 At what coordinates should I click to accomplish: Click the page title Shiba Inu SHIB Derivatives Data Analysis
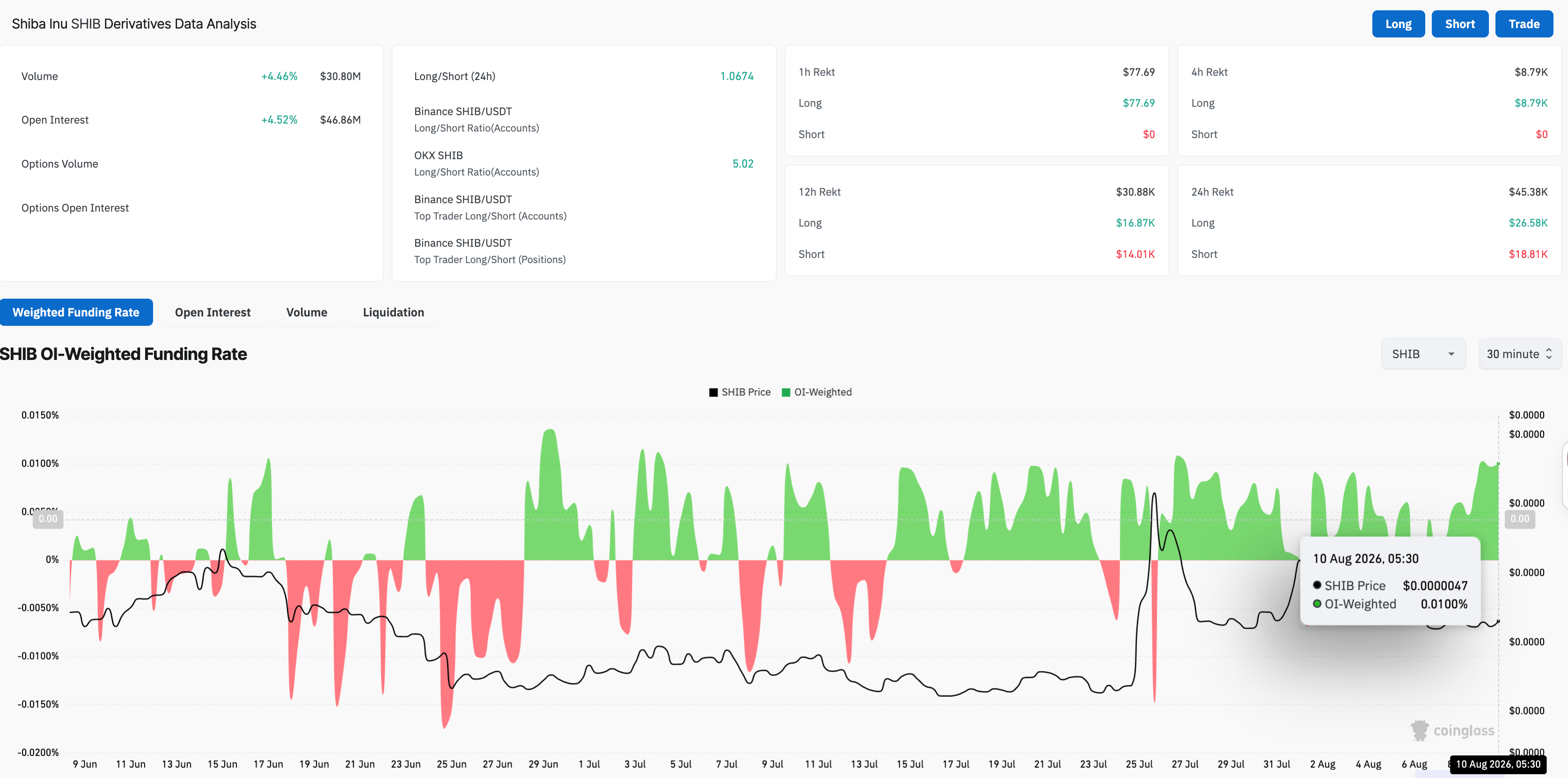[x=134, y=24]
